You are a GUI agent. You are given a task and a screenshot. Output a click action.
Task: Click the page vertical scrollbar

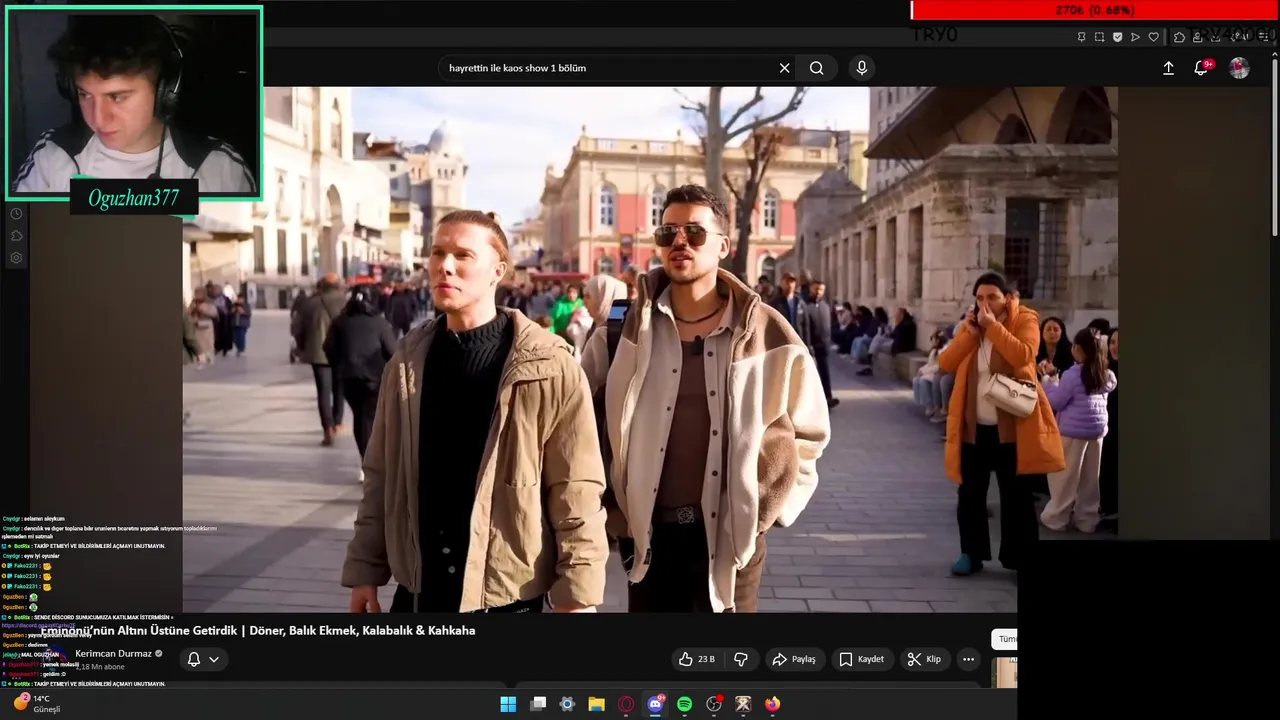(1274, 150)
